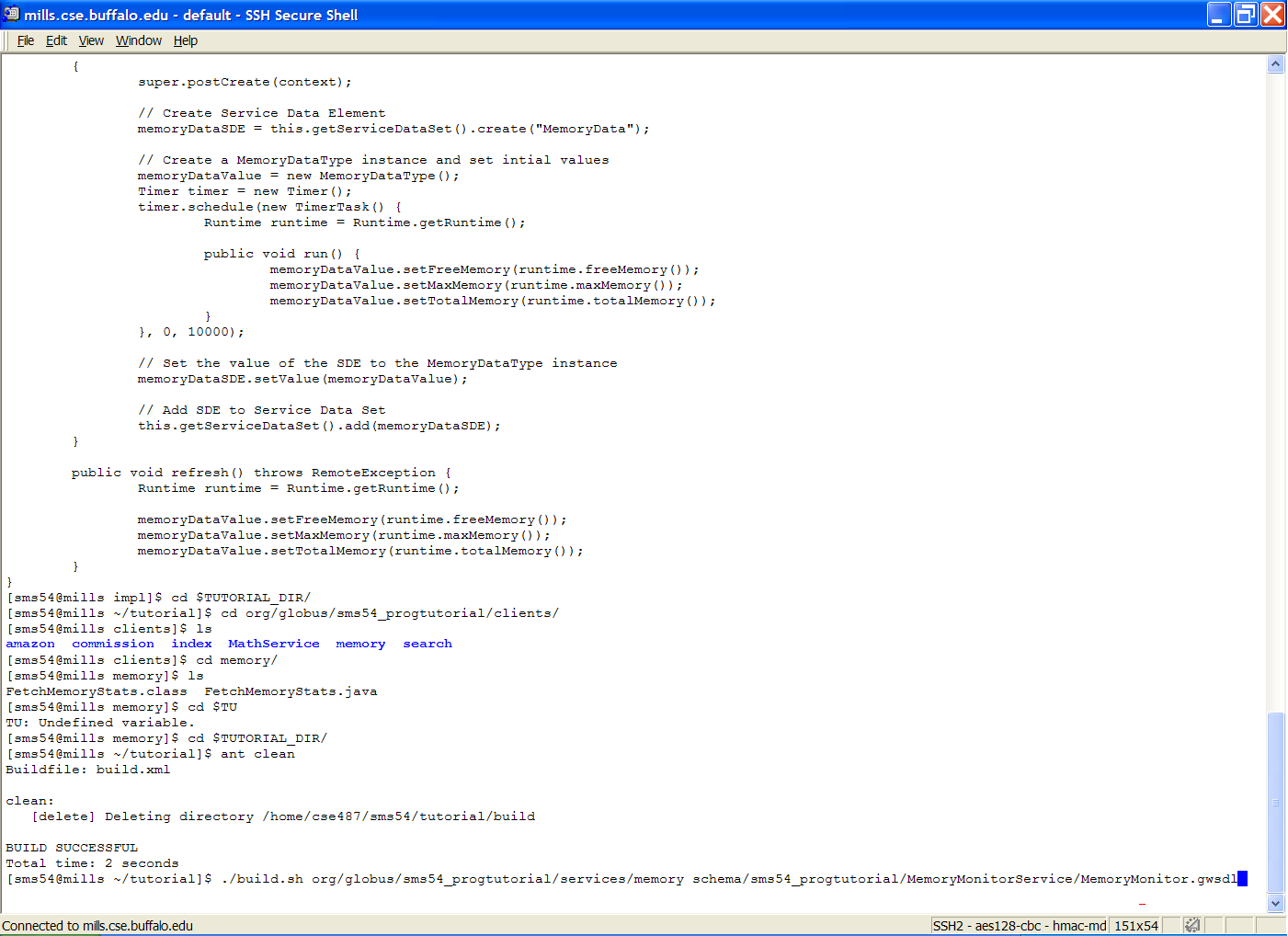
Task: Open the File menu
Action: point(26,40)
